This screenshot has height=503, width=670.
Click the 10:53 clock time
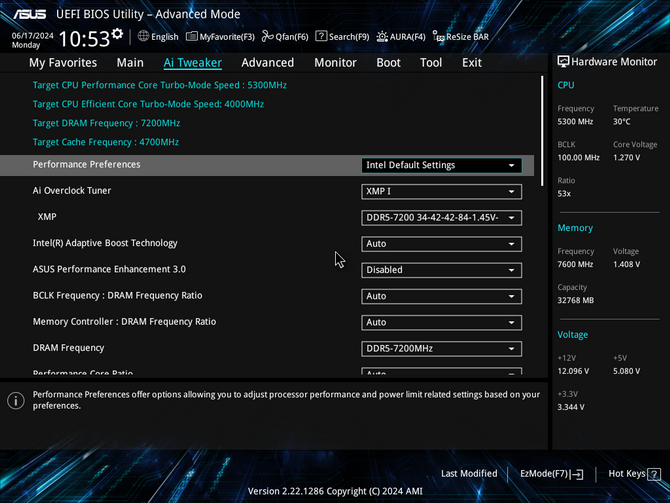coord(84,39)
